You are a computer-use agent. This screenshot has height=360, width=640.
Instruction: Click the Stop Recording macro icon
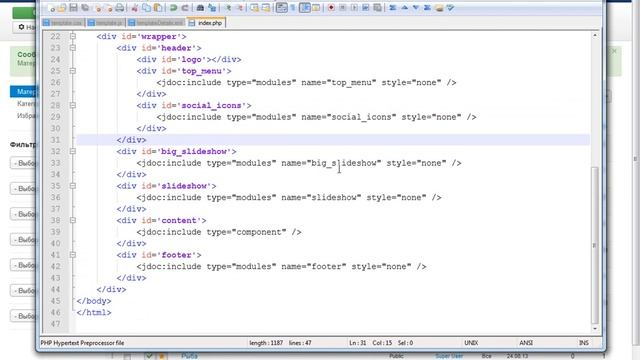(x=342, y=8)
